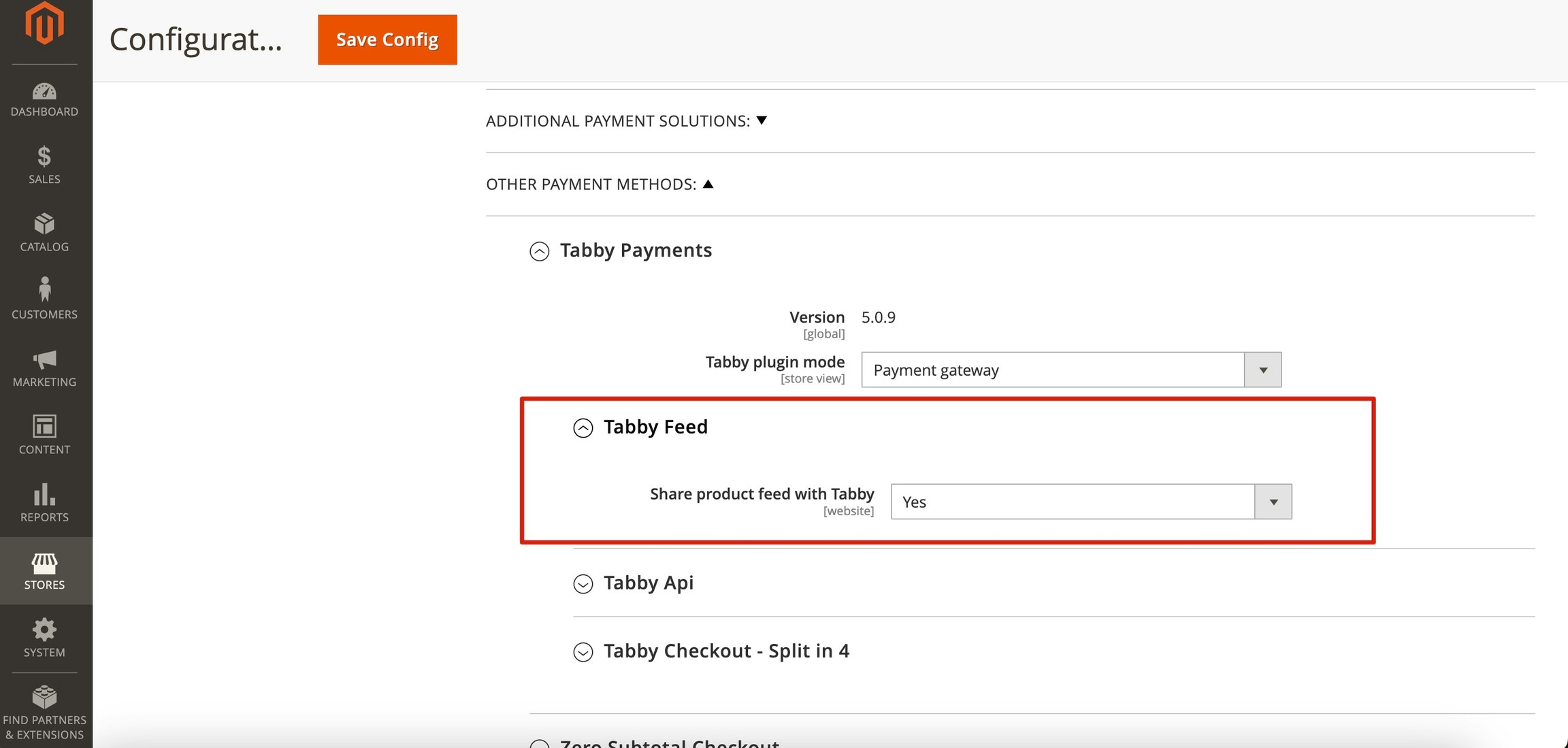The image size is (1568, 748).
Task: Expand the Zero Subtotal Checkout group
Action: pyautogui.click(x=655, y=743)
